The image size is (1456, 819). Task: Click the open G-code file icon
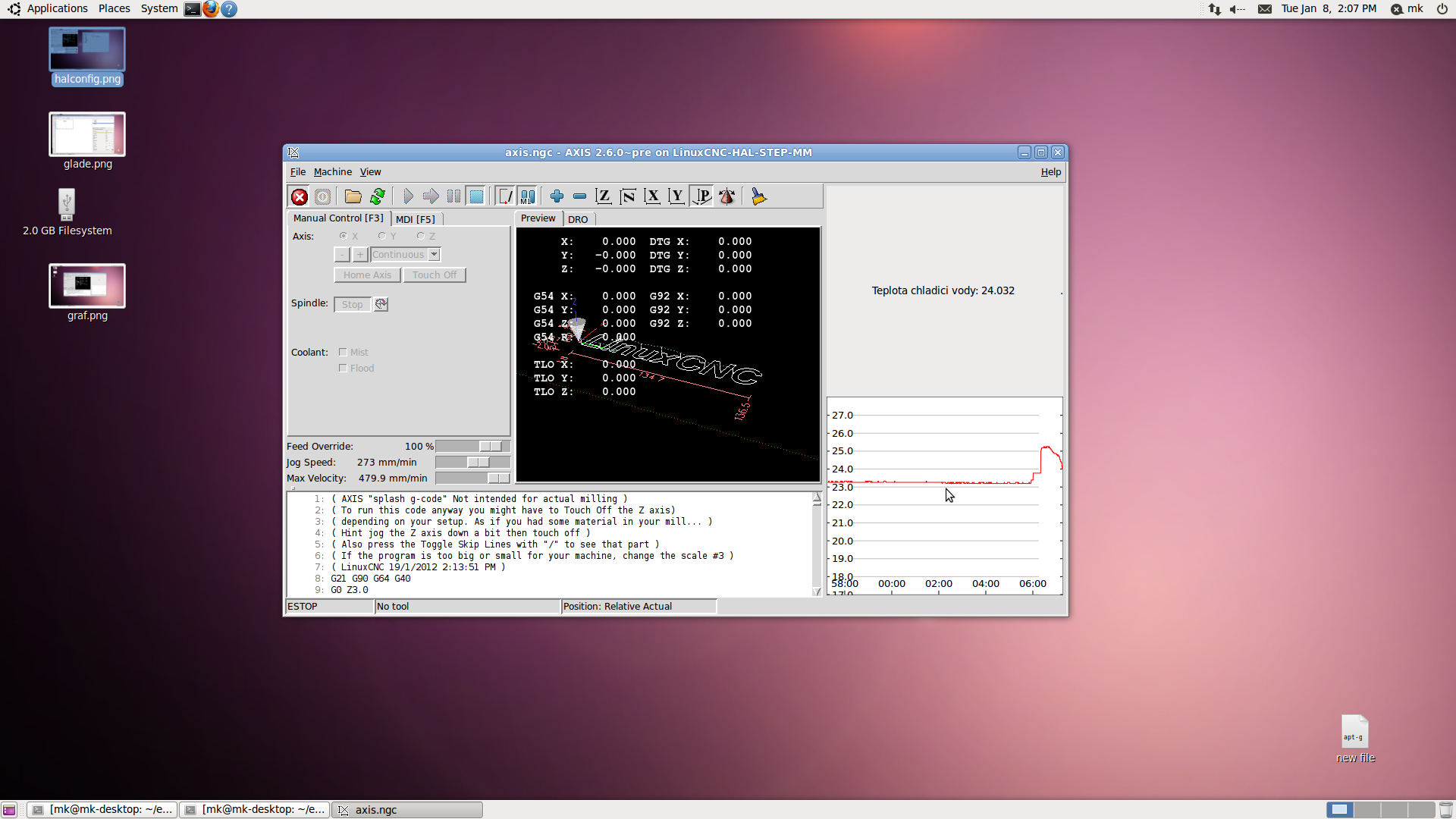coord(353,197)
